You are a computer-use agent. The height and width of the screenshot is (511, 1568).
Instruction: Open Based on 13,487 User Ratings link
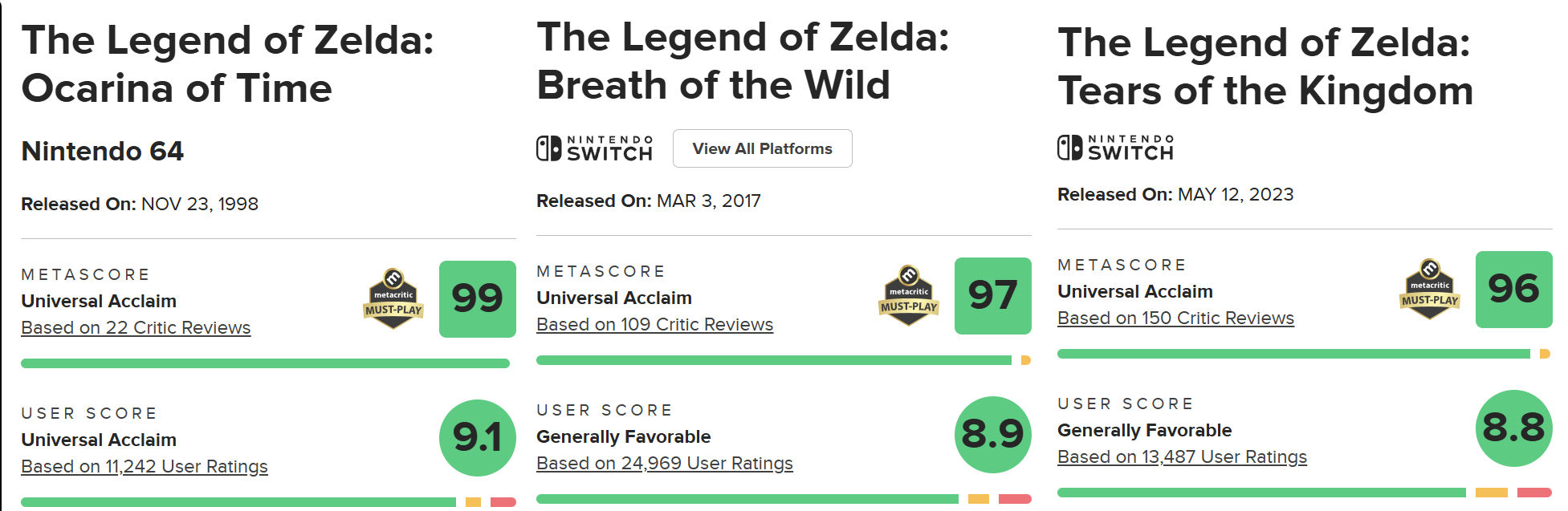[x=1182, y=457]
